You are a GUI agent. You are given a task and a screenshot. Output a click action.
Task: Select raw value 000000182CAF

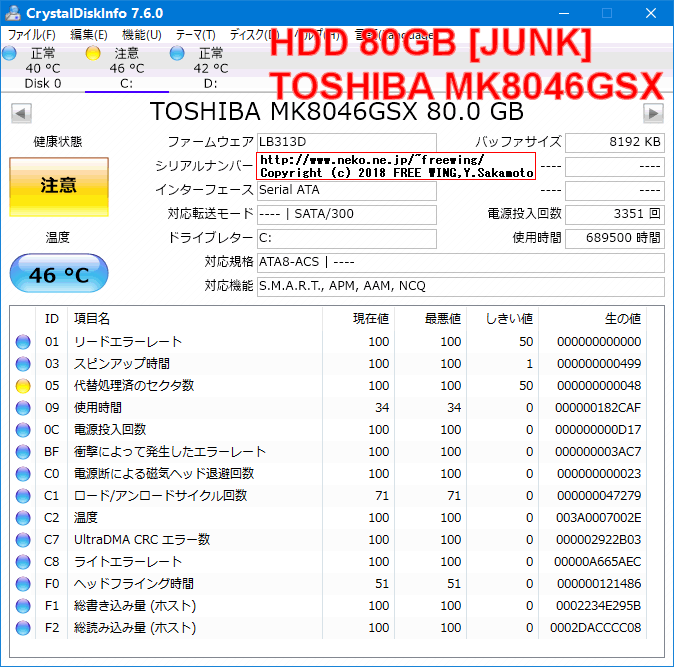[598, 408]
